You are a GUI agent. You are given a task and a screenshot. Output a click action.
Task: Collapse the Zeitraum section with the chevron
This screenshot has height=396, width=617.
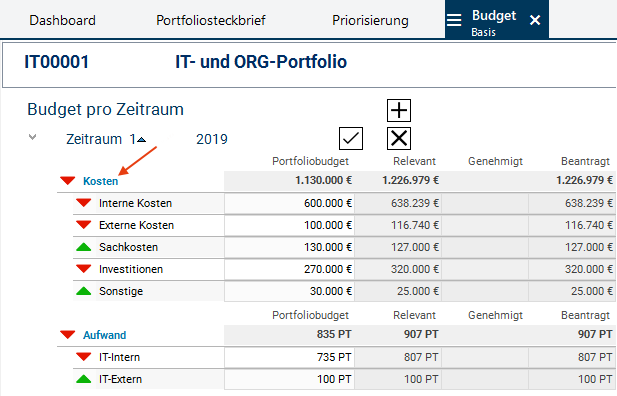[33, 137]
